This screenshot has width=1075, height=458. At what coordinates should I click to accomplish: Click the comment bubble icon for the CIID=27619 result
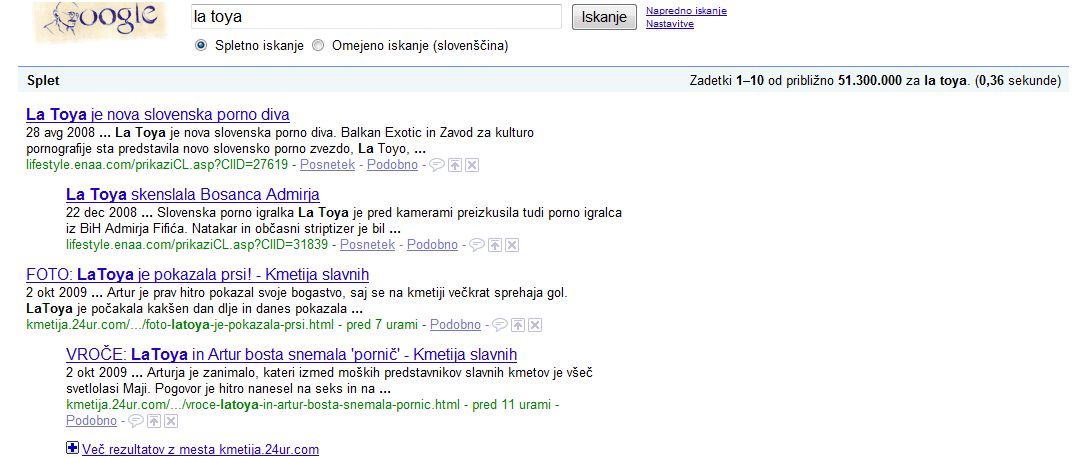(x=437, y=165)
